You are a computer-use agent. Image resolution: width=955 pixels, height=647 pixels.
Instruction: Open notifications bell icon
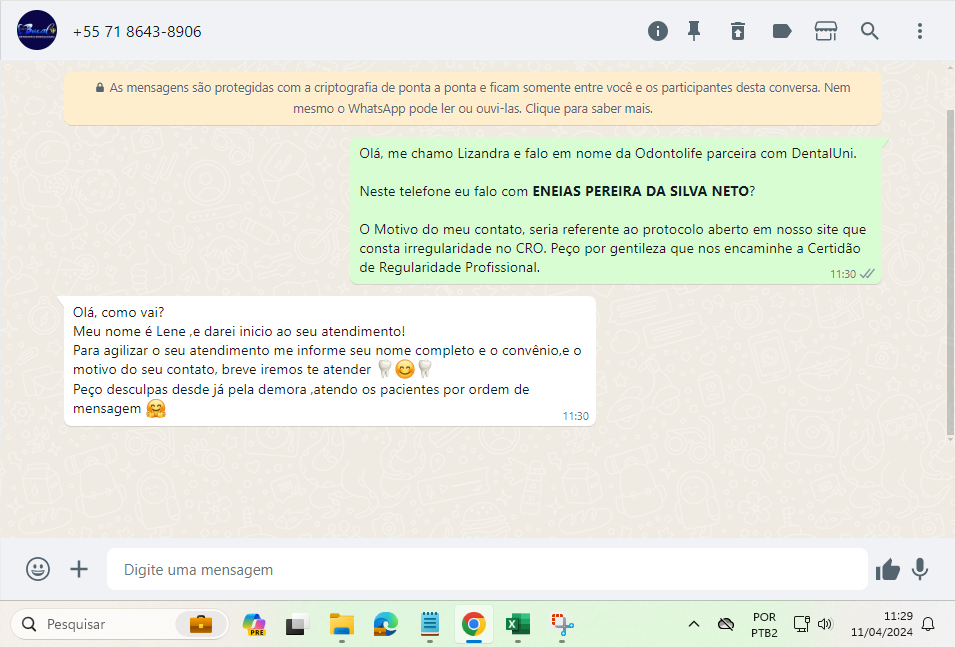click(928, 624)
